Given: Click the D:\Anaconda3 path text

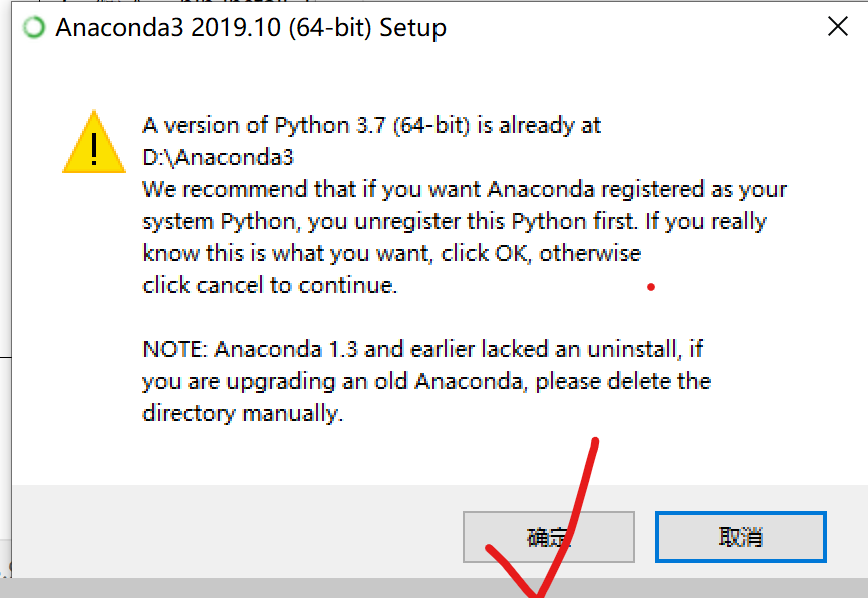Looking at the screenshot, I should (x=218, y=157).
